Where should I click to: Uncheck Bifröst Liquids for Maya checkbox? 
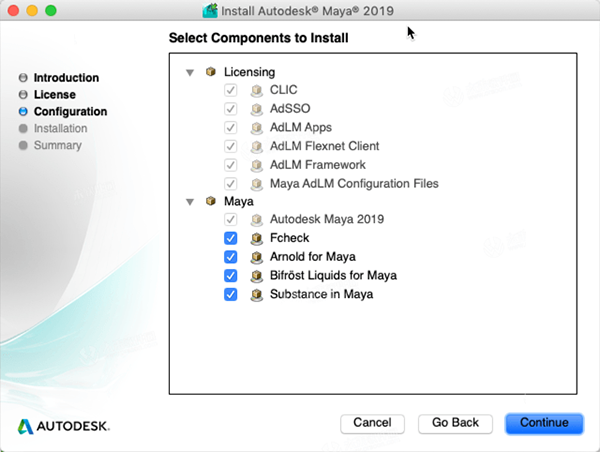coord(230,276)
